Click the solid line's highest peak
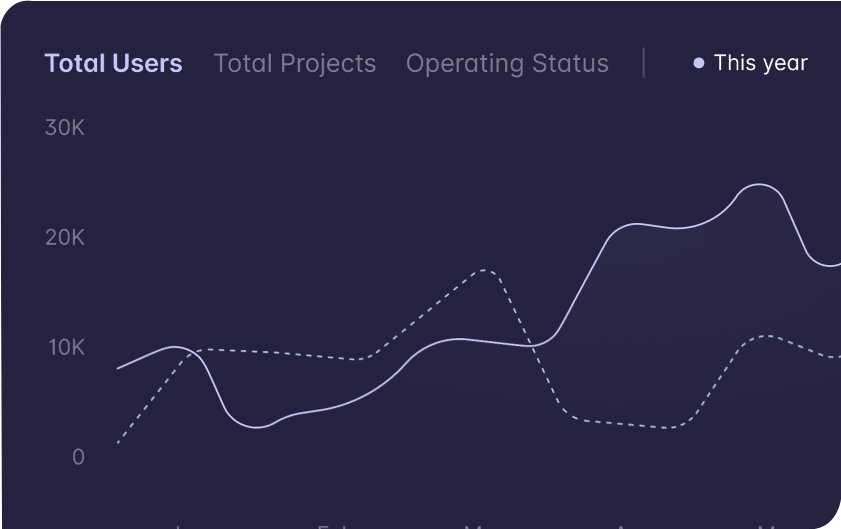 point(760,184)
